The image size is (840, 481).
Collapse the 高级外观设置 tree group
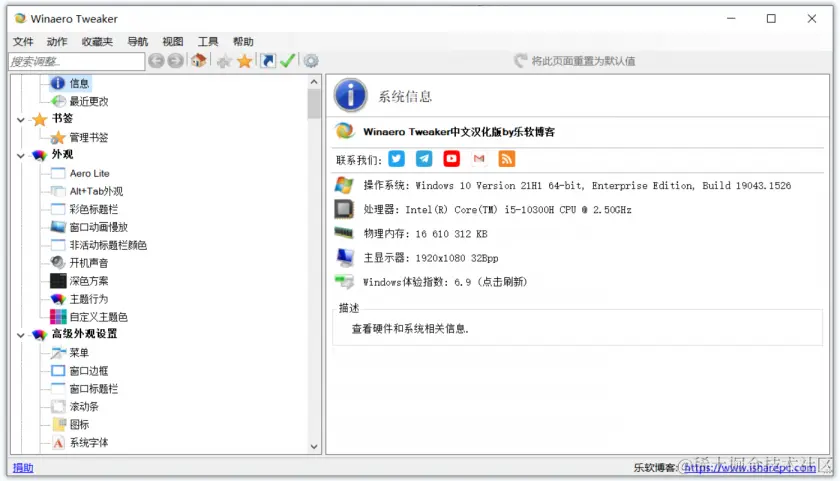tap(20, 335)
